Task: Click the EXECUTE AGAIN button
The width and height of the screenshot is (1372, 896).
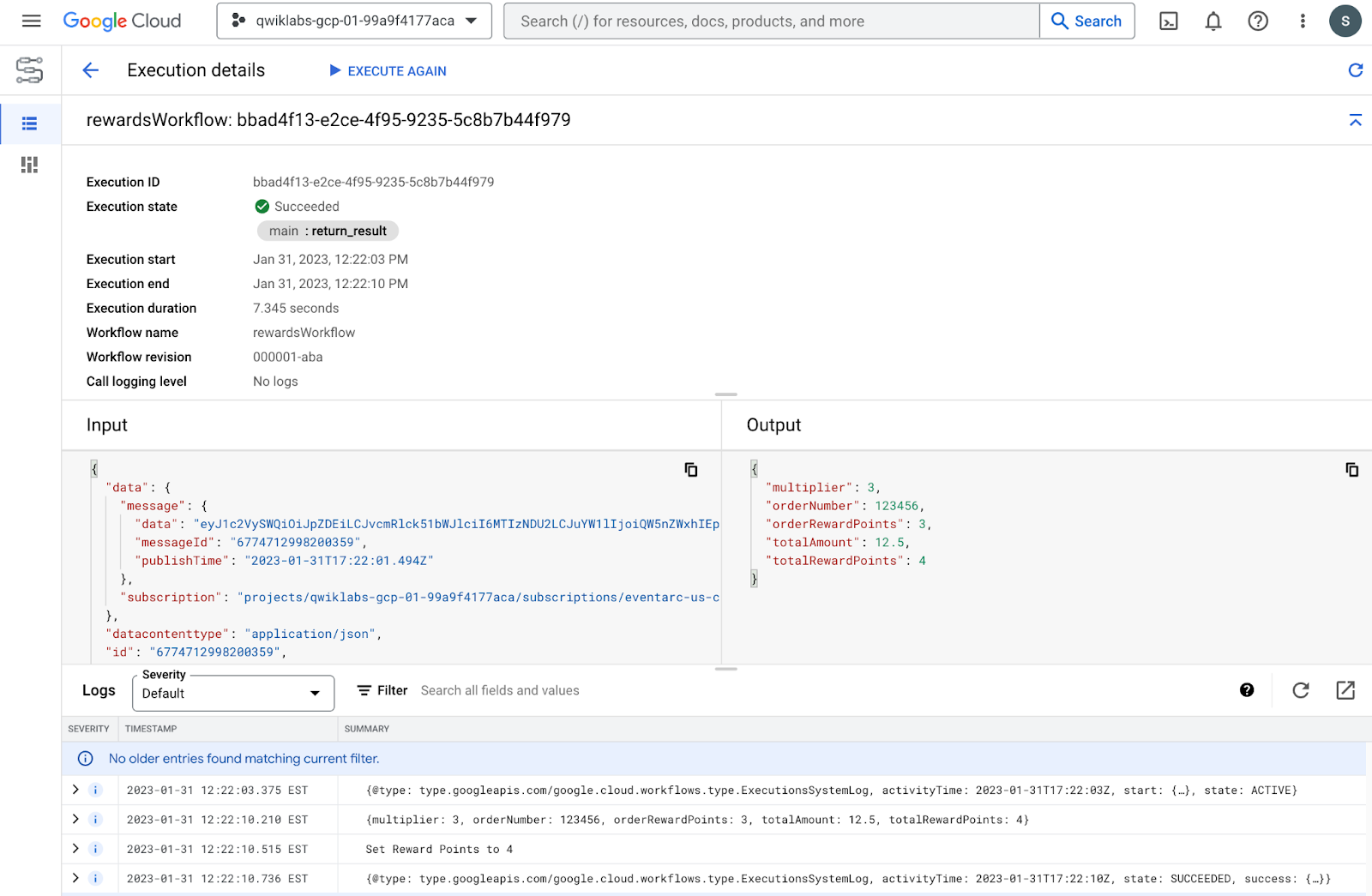Action: (x=388, y=71)
